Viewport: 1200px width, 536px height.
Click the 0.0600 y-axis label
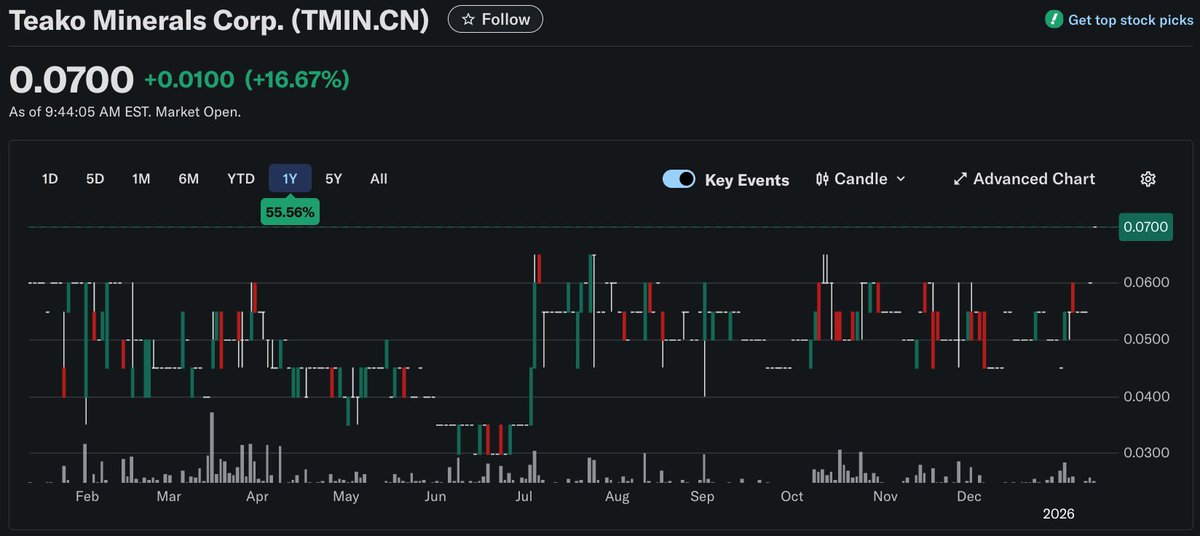tap(1146, 283)
